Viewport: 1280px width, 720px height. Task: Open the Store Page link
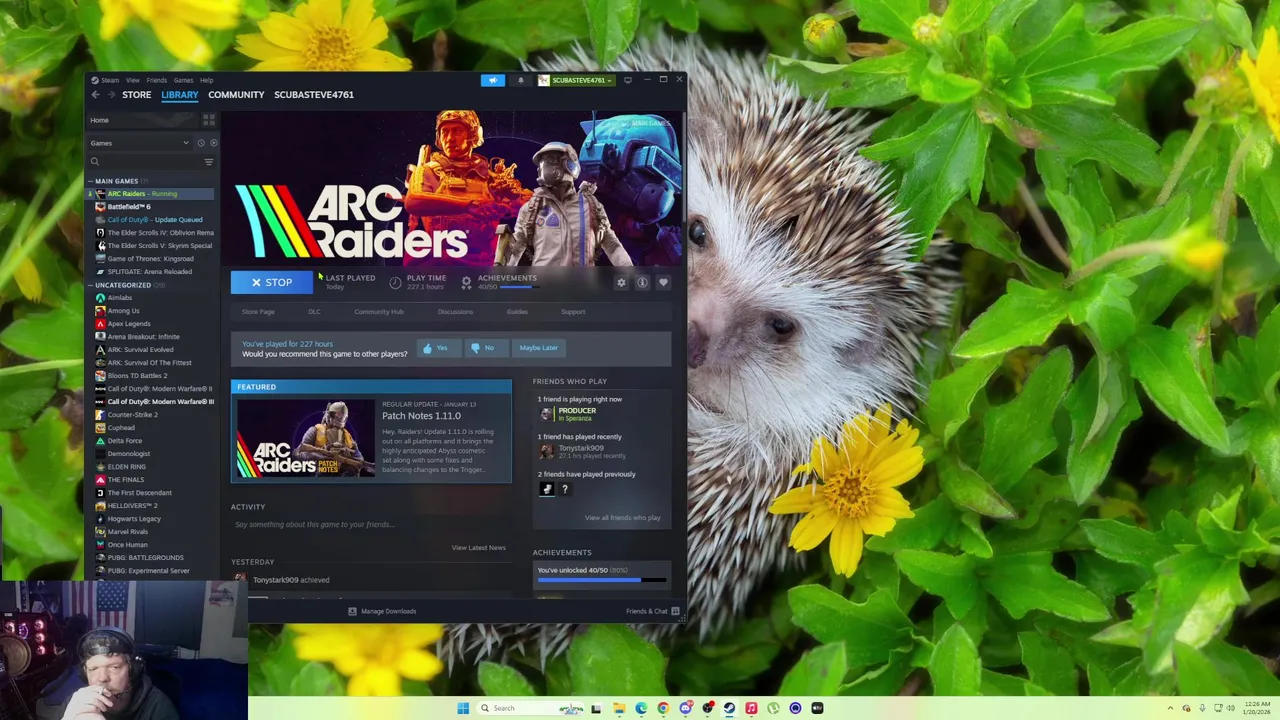tap(258, 312)
